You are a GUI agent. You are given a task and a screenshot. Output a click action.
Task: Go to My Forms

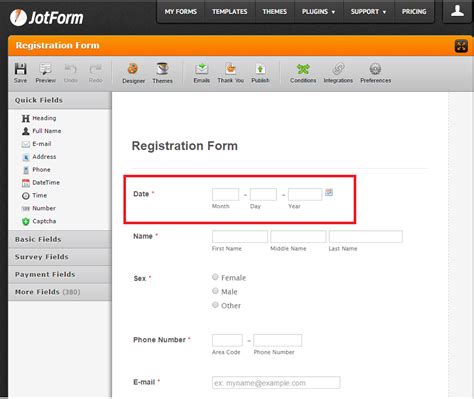point(181,12)
